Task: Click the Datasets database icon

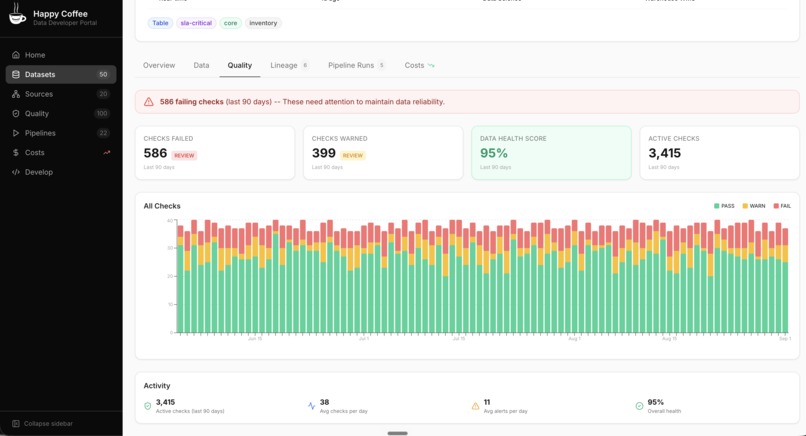Action: [16, 75]
